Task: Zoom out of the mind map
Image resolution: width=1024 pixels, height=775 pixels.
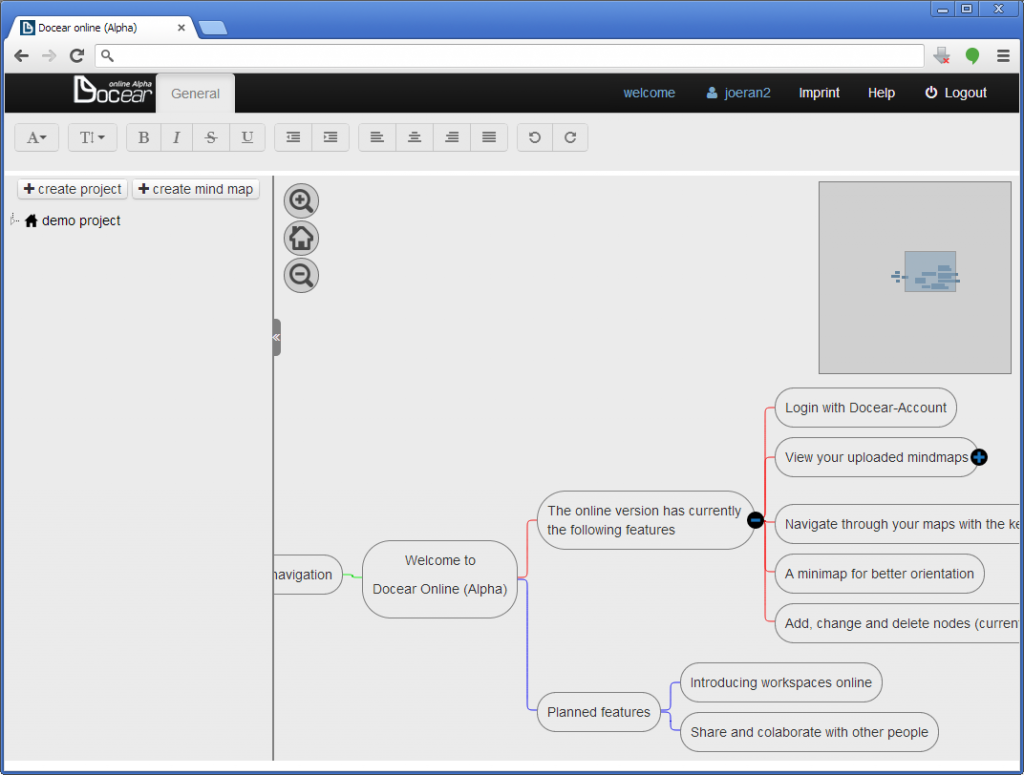Action: [x=301, y=275]
